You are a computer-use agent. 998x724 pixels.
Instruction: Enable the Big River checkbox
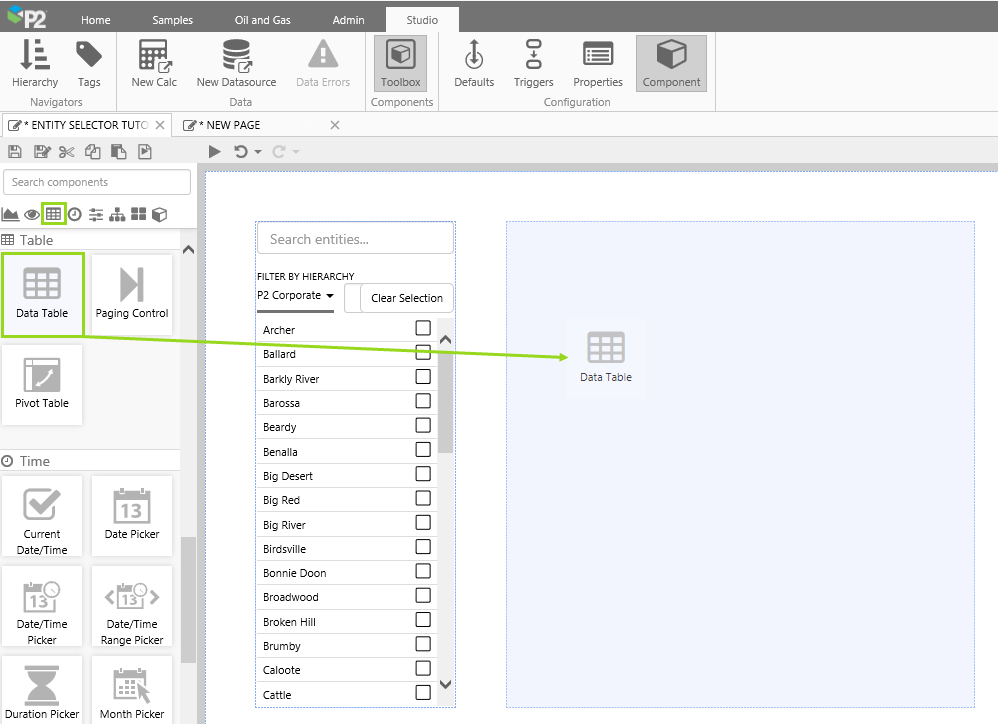pos(423,523)
